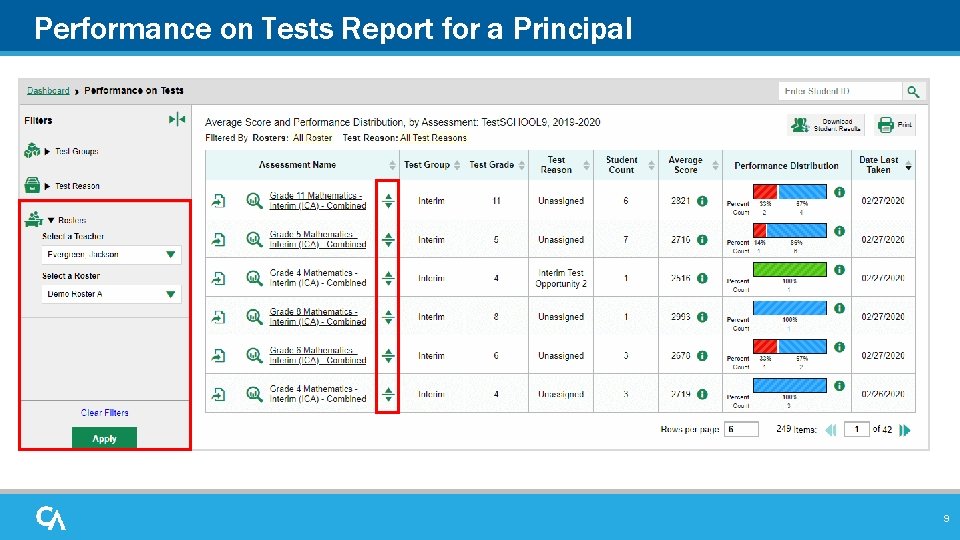Click the student ID search magnifier

click(x=913, y=91)
